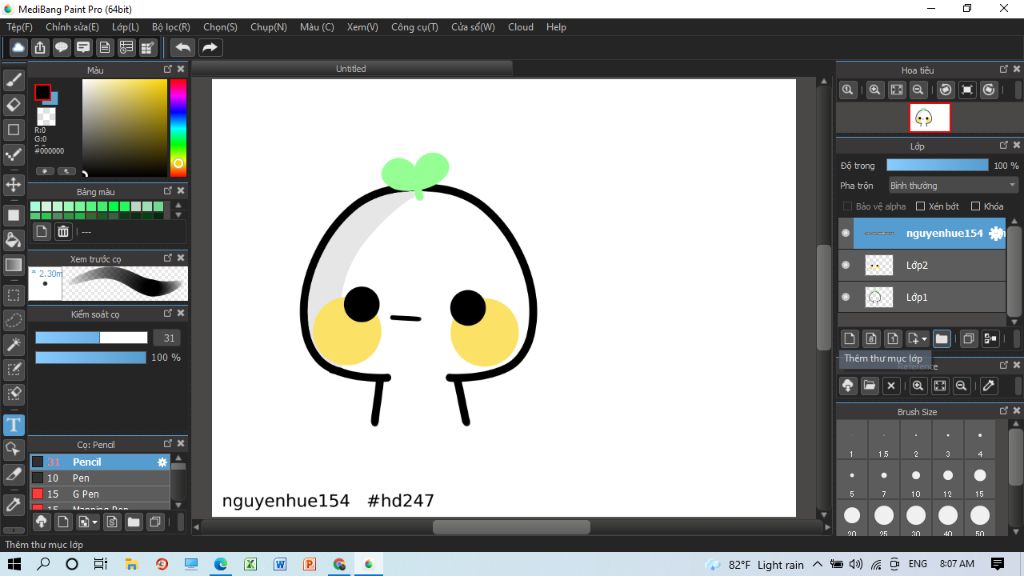Pick a hue on the rainbow hue bar
This screenshot has height=576, width=1024.
pos(178,127)
